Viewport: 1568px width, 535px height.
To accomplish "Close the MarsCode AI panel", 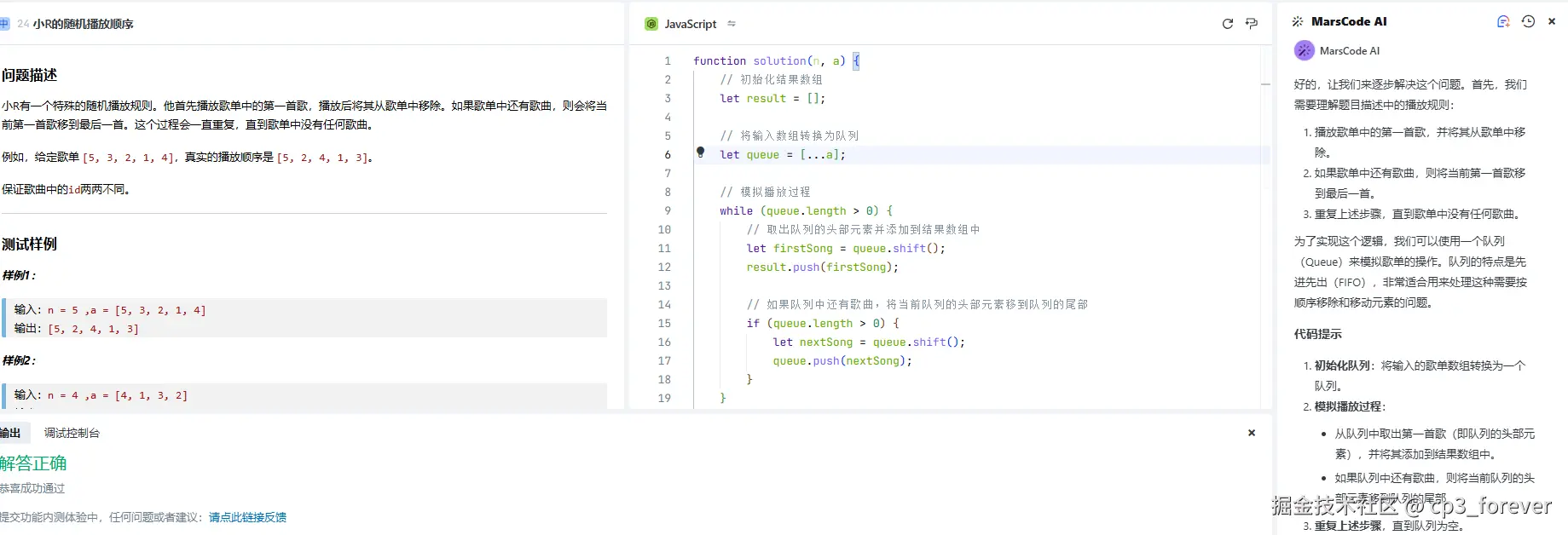I will click(1552, 22).
